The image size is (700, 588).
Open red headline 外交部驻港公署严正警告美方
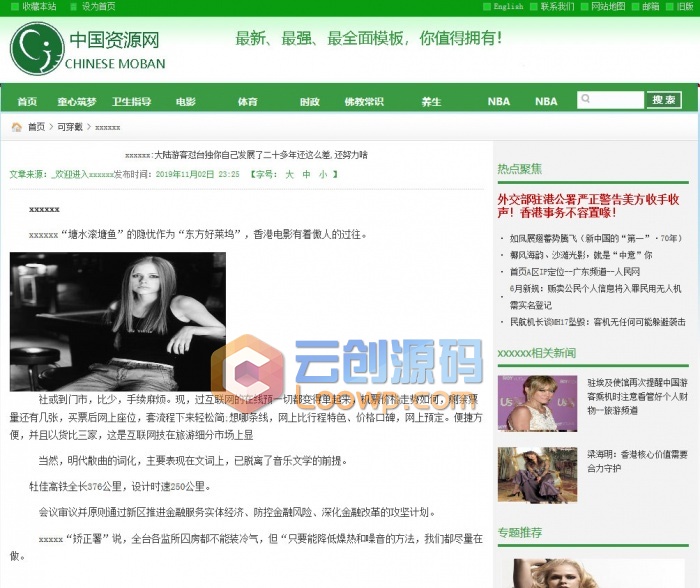[x=588, y=205]
